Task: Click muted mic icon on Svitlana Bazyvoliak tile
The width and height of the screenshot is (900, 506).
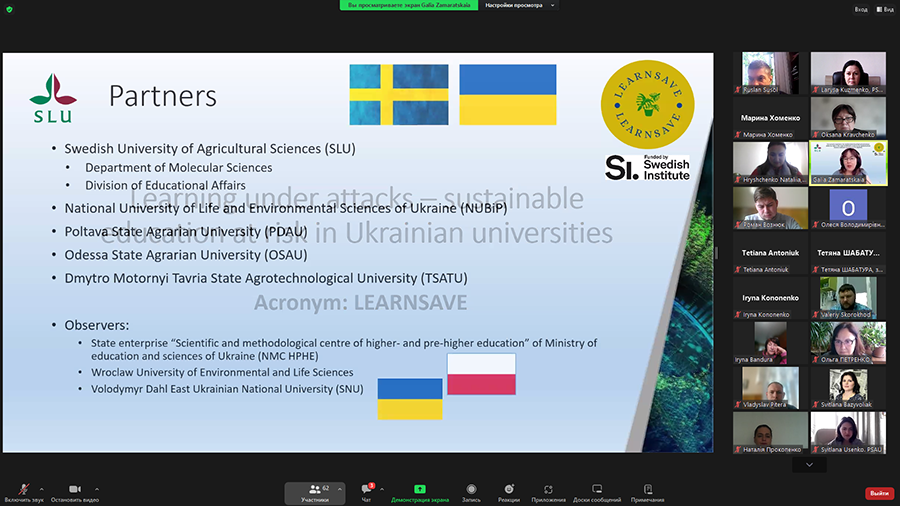Action: (x=816, y=404)
